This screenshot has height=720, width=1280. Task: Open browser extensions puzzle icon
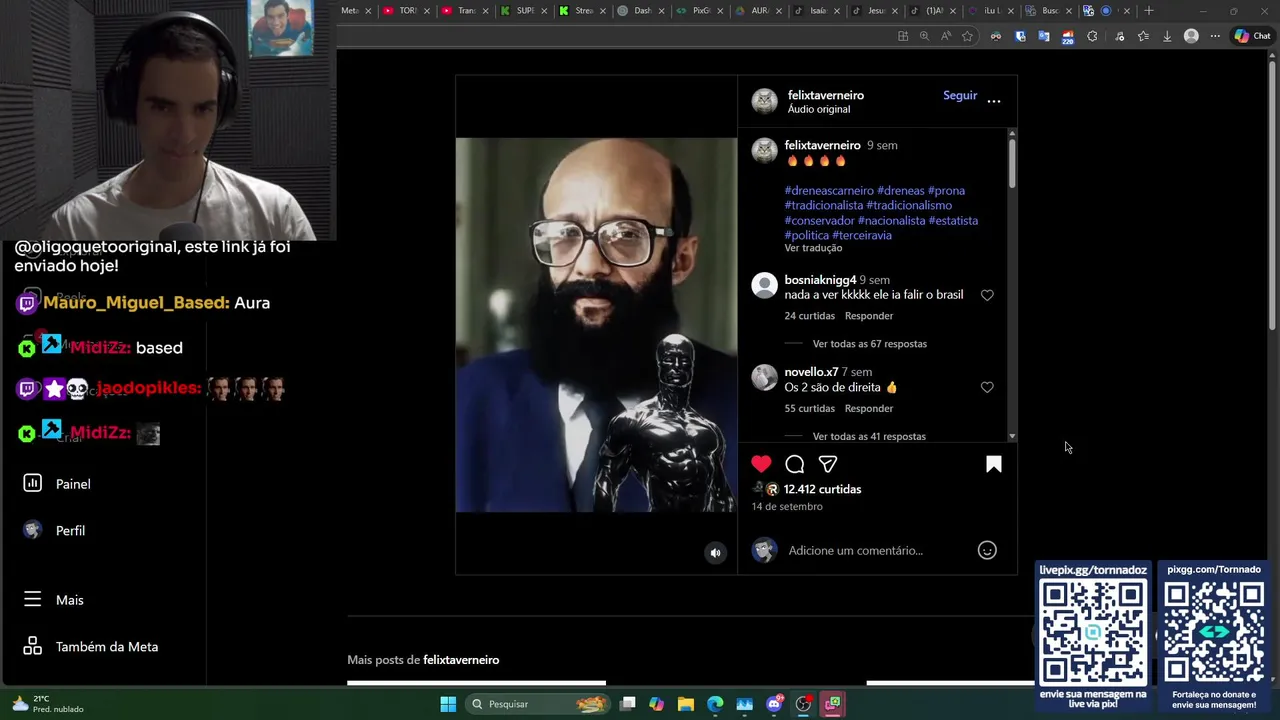[1092, 36]
